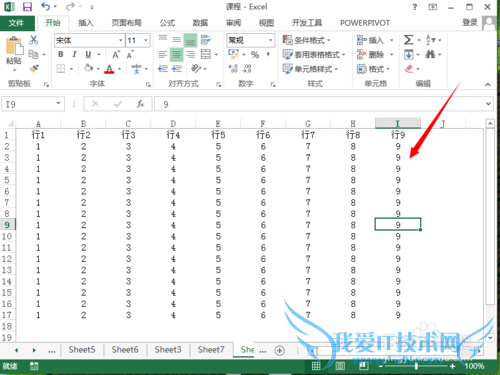500x375 pixels.
Task: Toggle bottom vertical alignment
Action: point(190,40)
